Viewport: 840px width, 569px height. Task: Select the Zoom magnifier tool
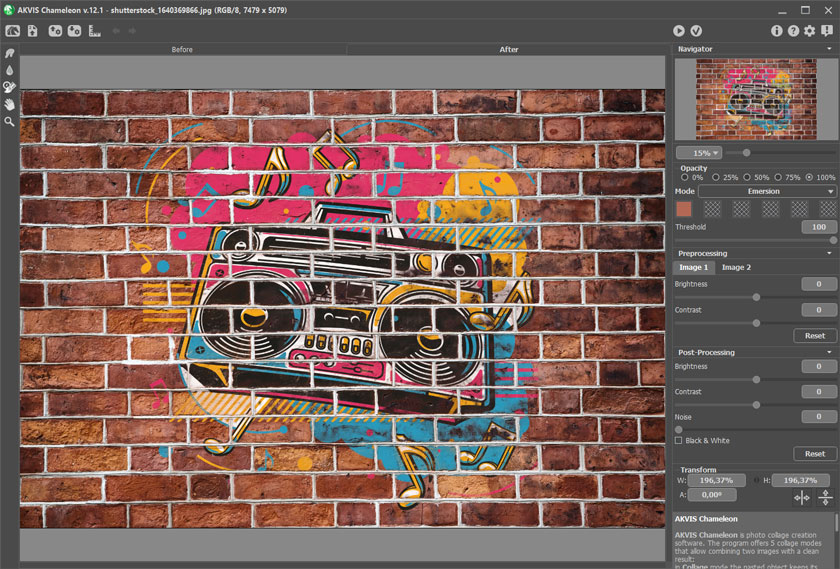(x=10, y=122)
